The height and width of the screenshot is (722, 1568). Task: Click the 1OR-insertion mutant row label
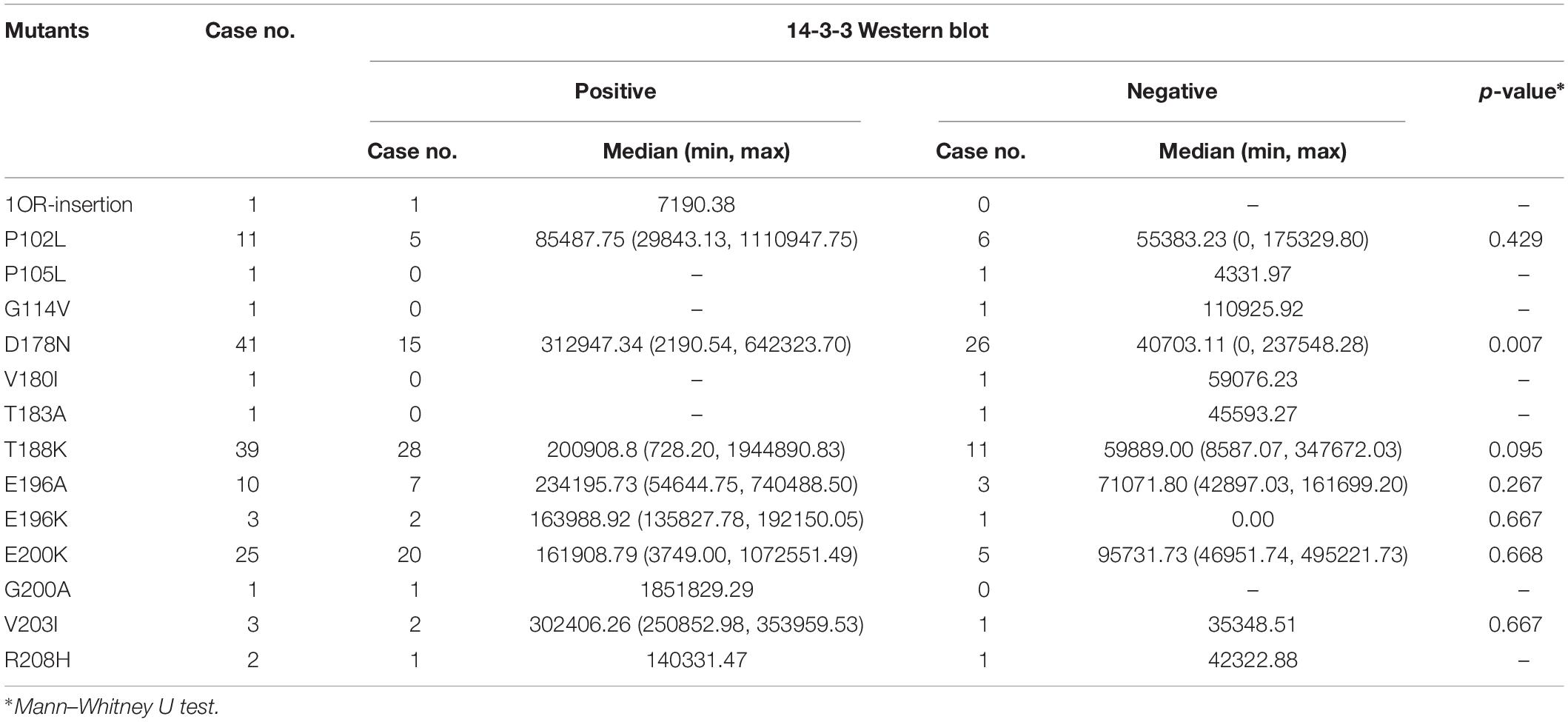click(x=69, y=204)
